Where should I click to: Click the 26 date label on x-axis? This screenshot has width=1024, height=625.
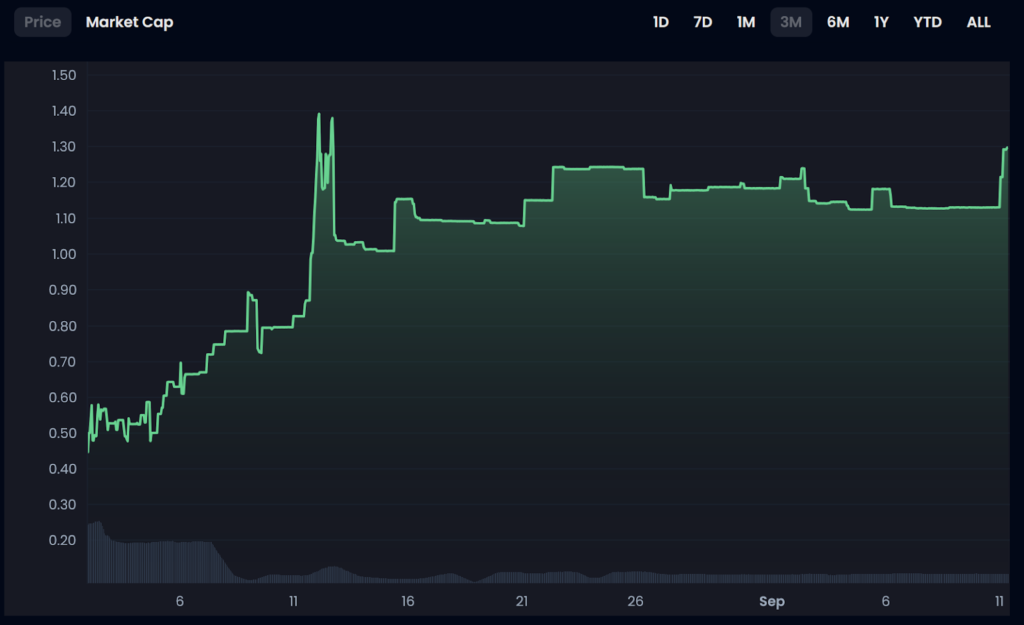[635, 601]
